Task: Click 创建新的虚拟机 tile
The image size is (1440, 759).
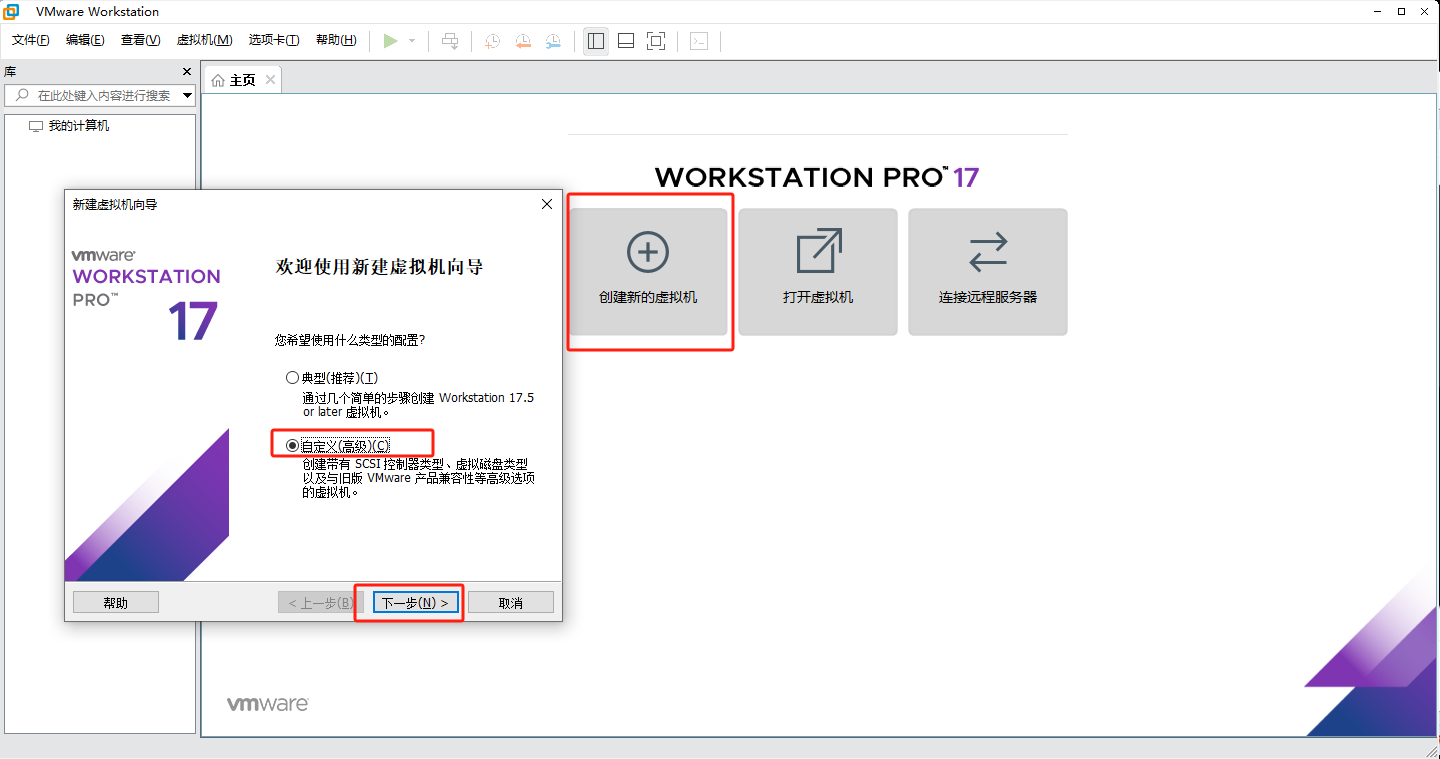Action: pos(648,271)
